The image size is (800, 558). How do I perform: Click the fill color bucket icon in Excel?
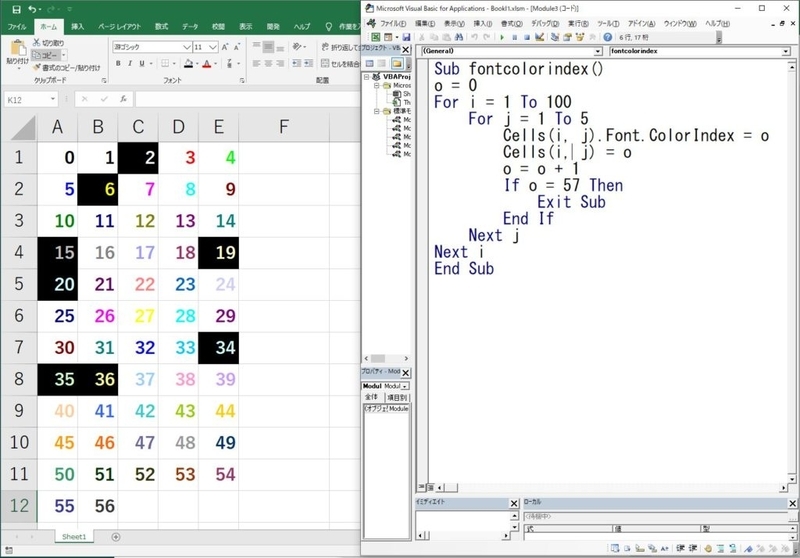coord(188,63)
